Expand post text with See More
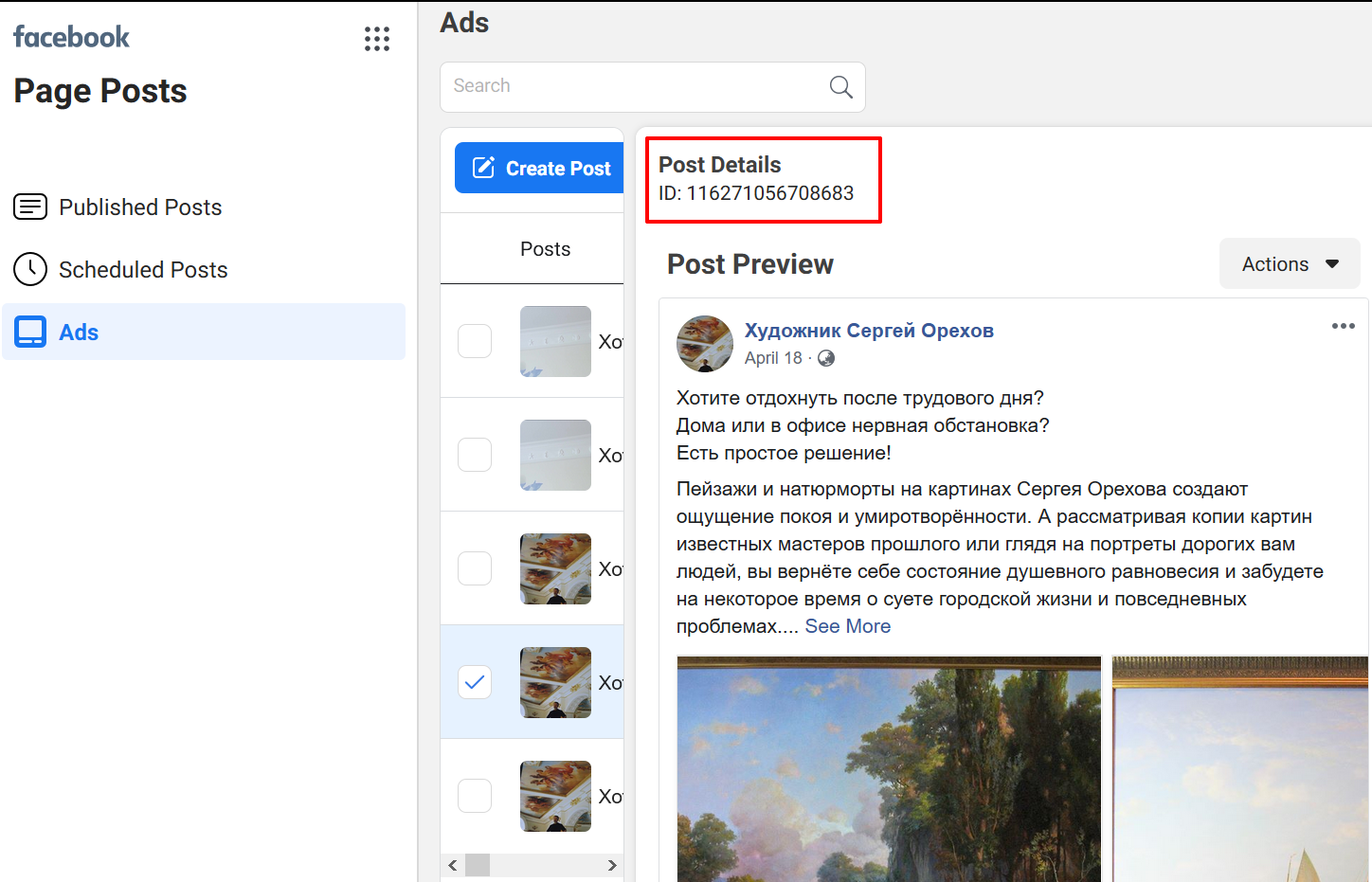Image resolution: width=1372 pixels, height=882 pixels. (x=847, y=626)
